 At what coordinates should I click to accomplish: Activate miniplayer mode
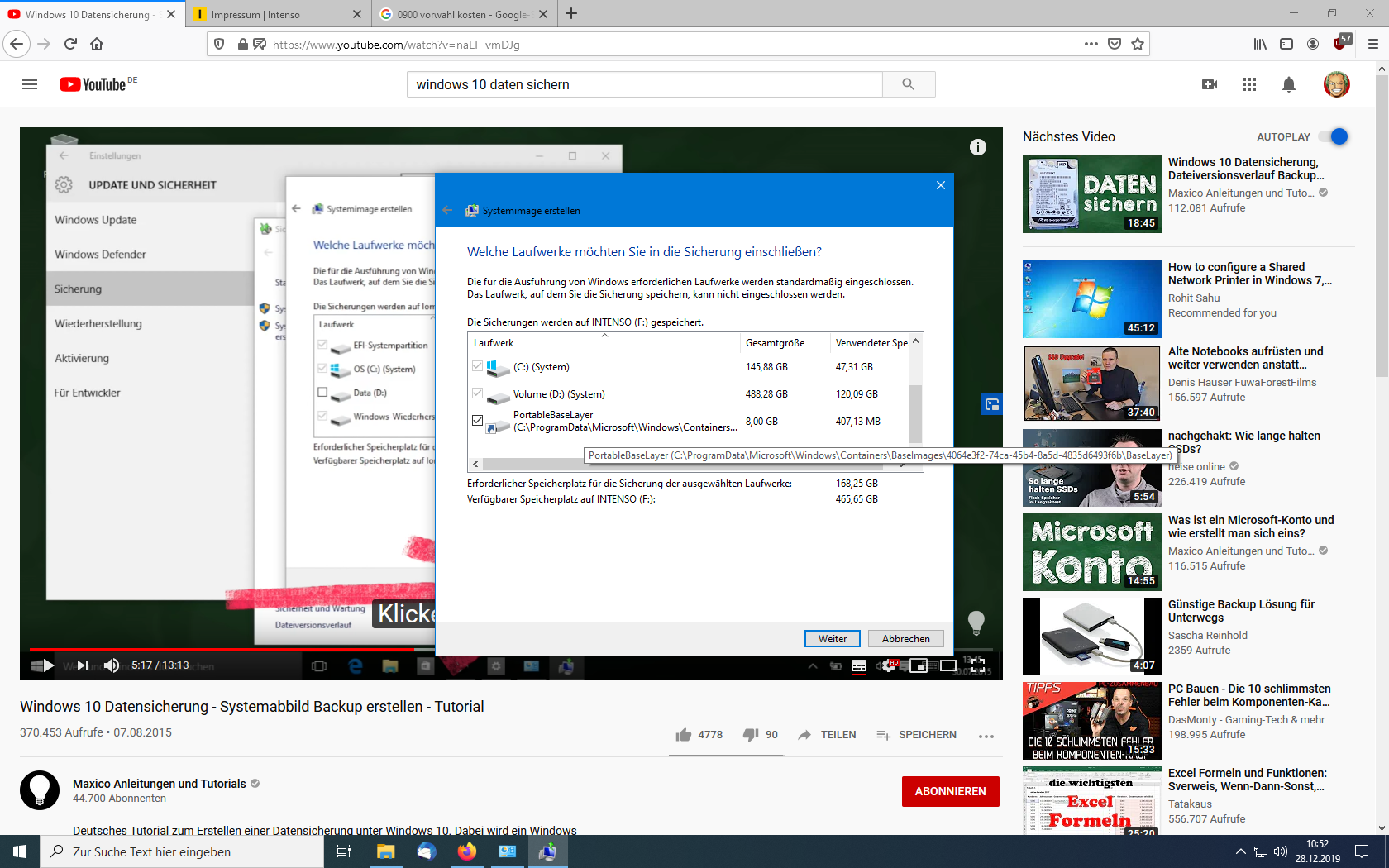tap(918, 665)
